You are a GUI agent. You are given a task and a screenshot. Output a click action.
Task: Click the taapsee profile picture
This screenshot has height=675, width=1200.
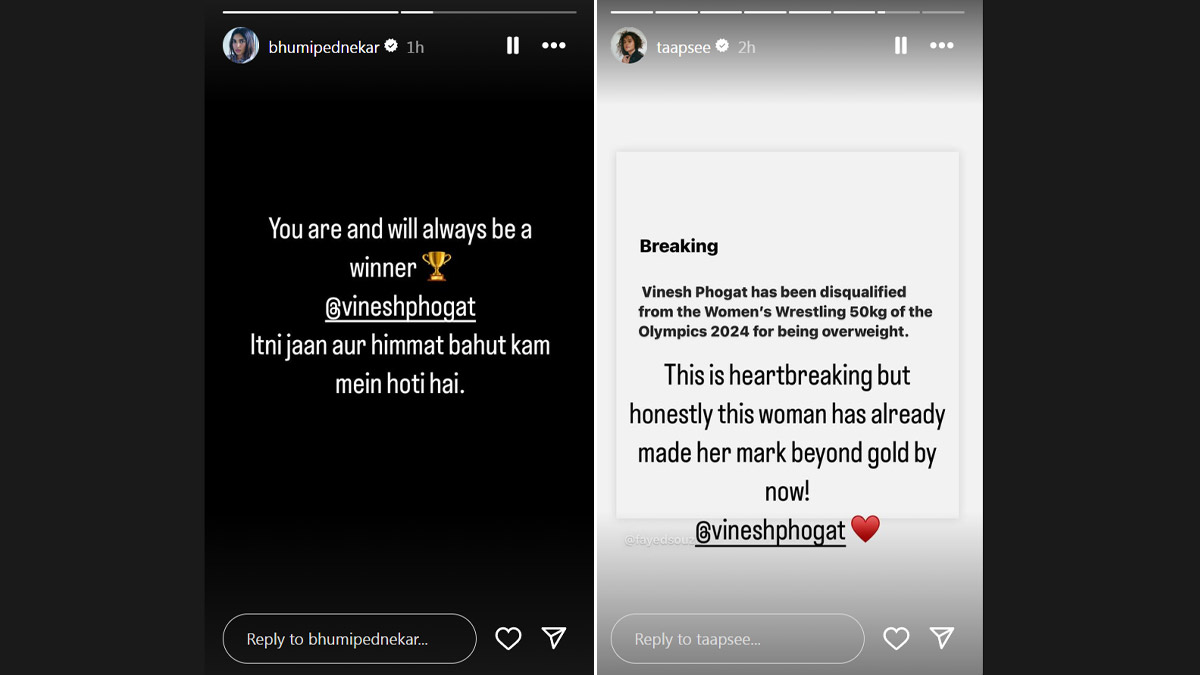(x=629, y=46)
